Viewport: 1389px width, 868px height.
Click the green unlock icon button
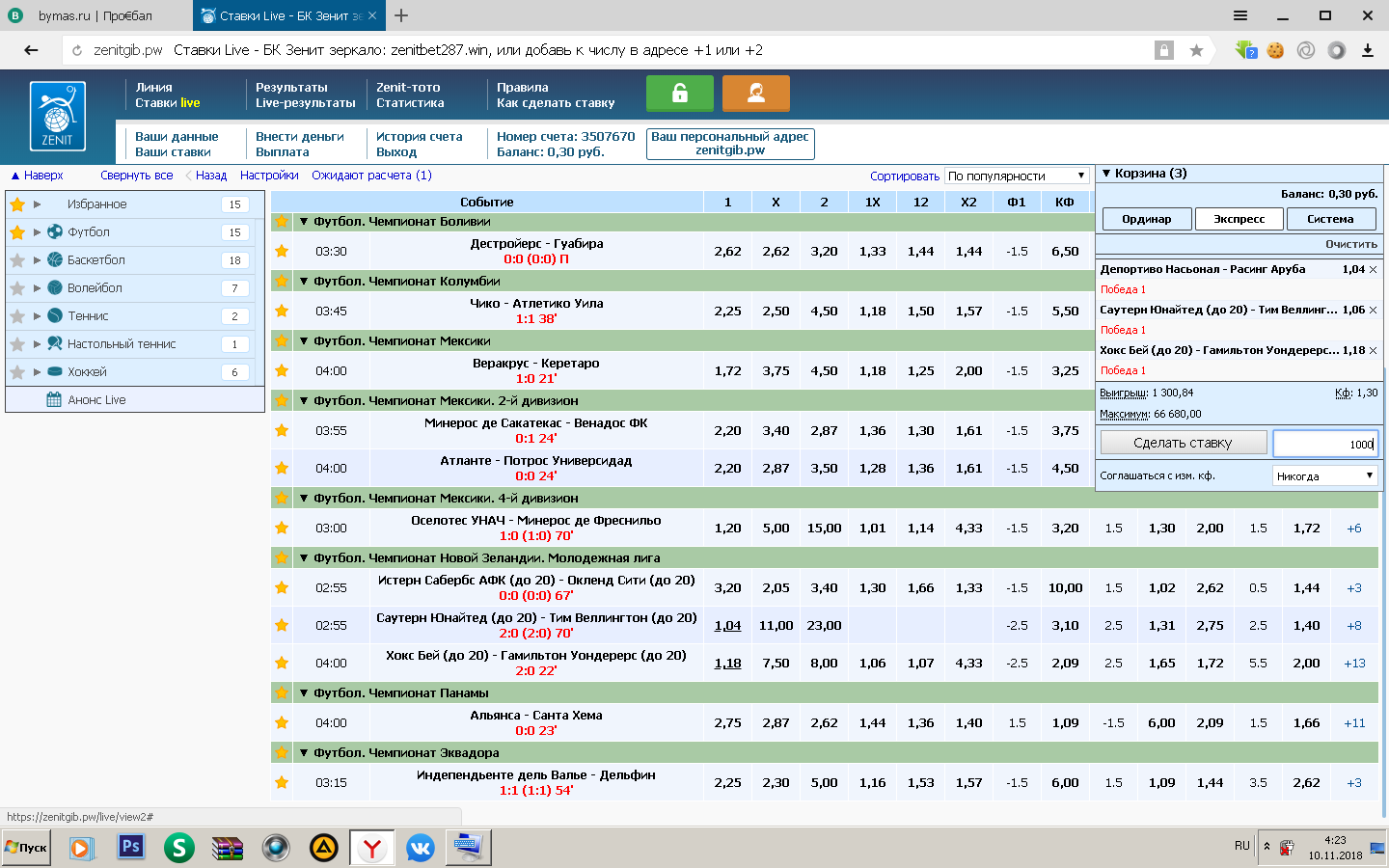680,94
